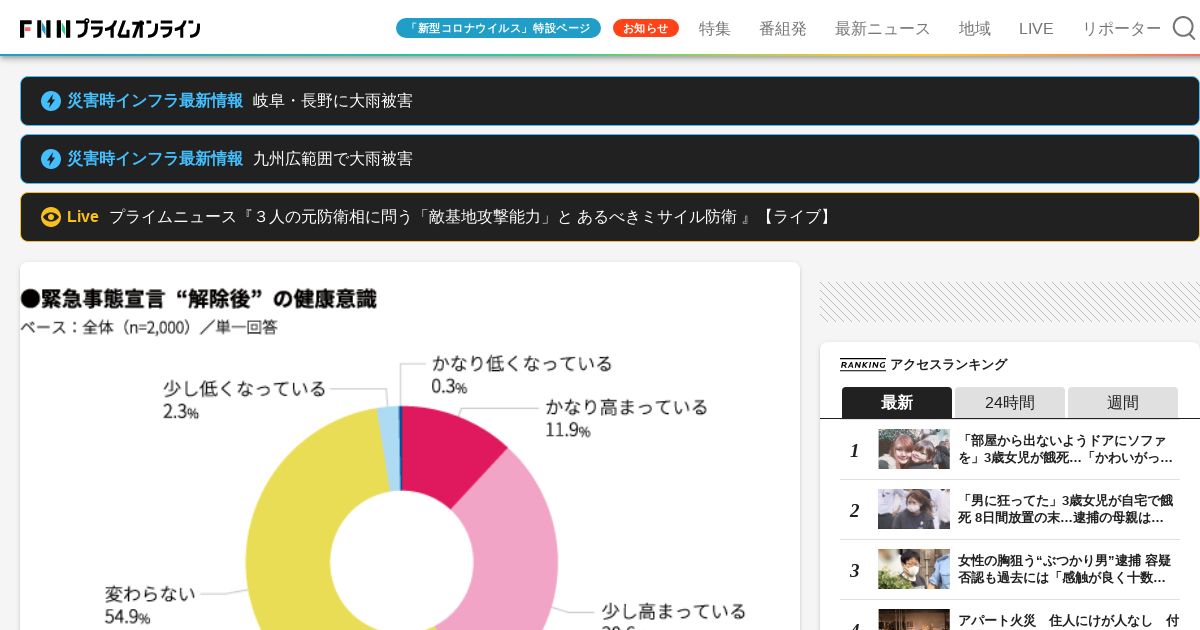
Task: Click the 少し低くなっている 2.3% label
Action: pos(245,399)
